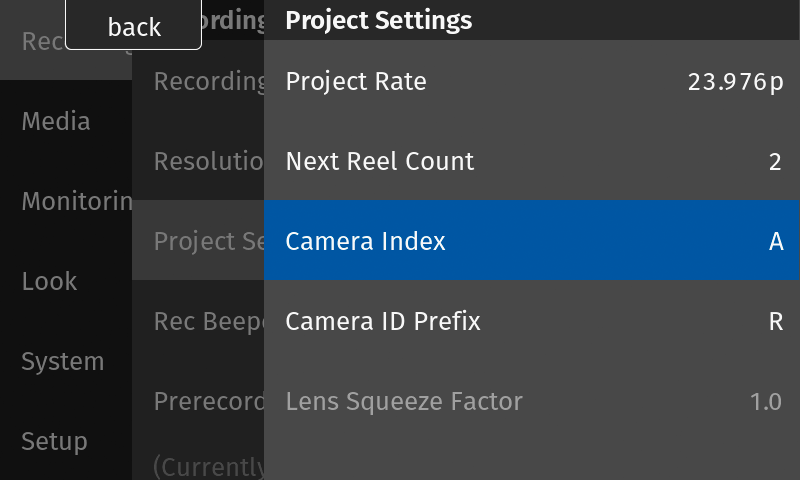Open the Project Rate setting
Viewport: 800px width, 480px height.
tap(356, 81)
